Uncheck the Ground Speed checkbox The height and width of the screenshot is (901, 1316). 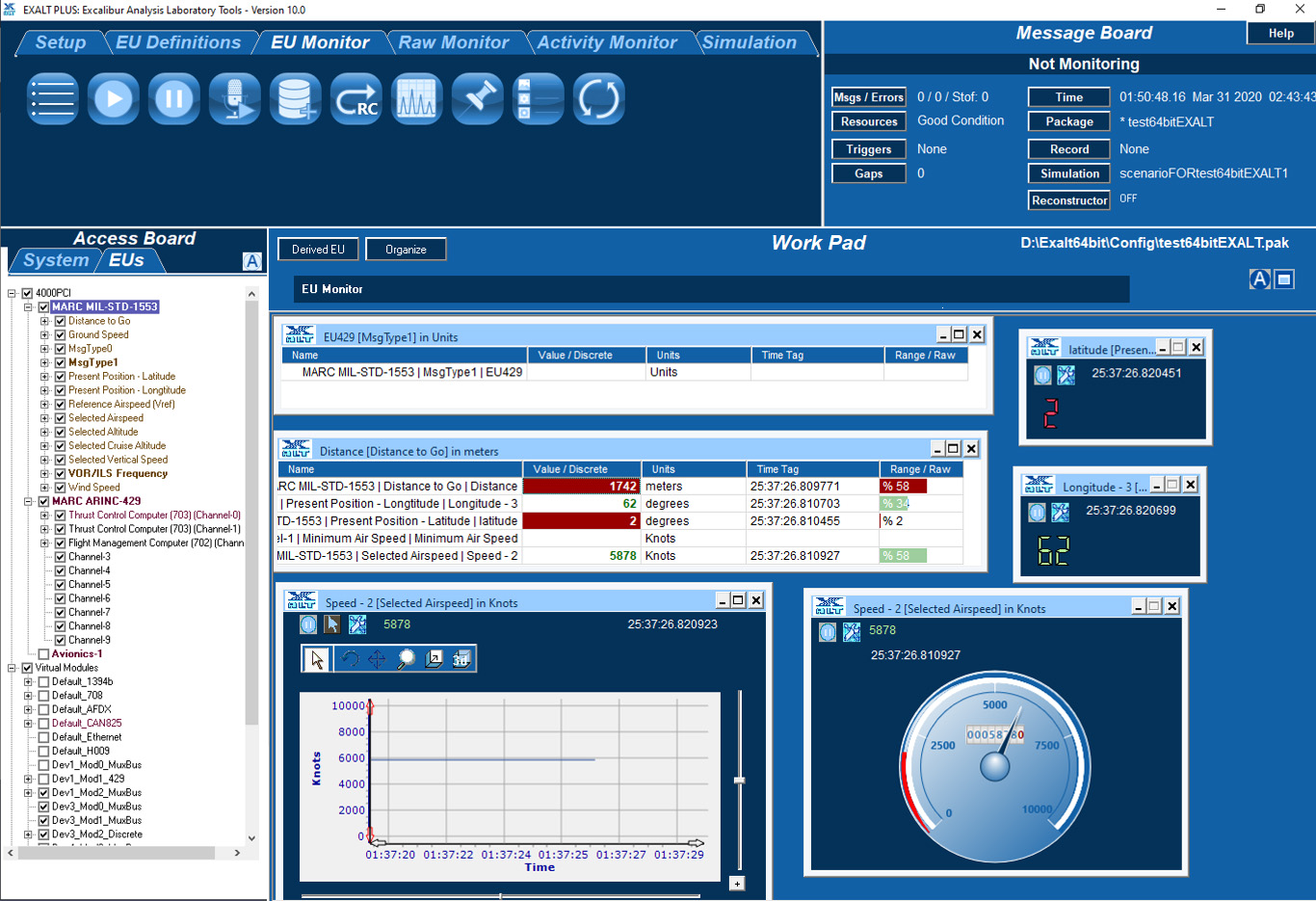[60, 335]
